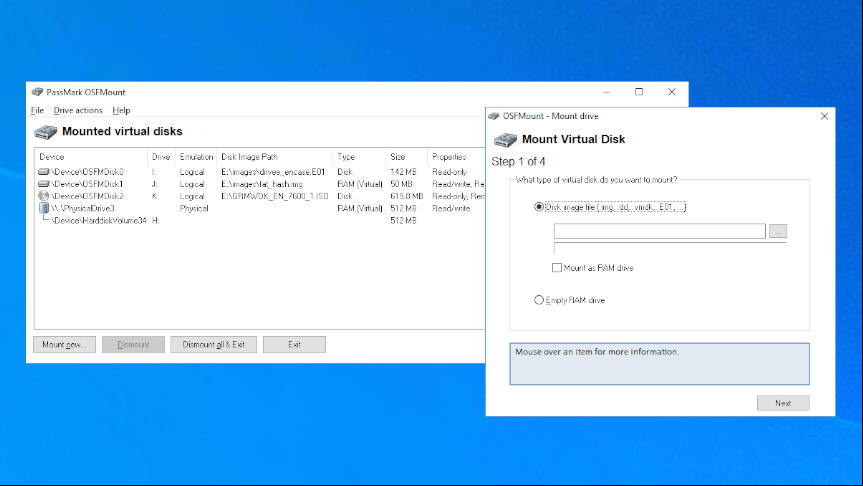Image resolution: width=863 pixels, height=486 pixels.
Task: Click the Physical emulation cell
Action: 194,208
